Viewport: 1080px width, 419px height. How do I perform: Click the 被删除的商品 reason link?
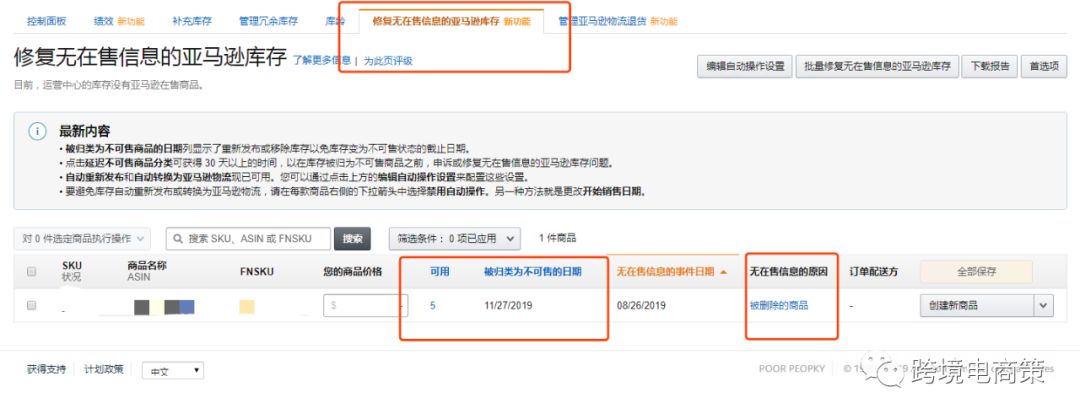[x=778, y=306]
